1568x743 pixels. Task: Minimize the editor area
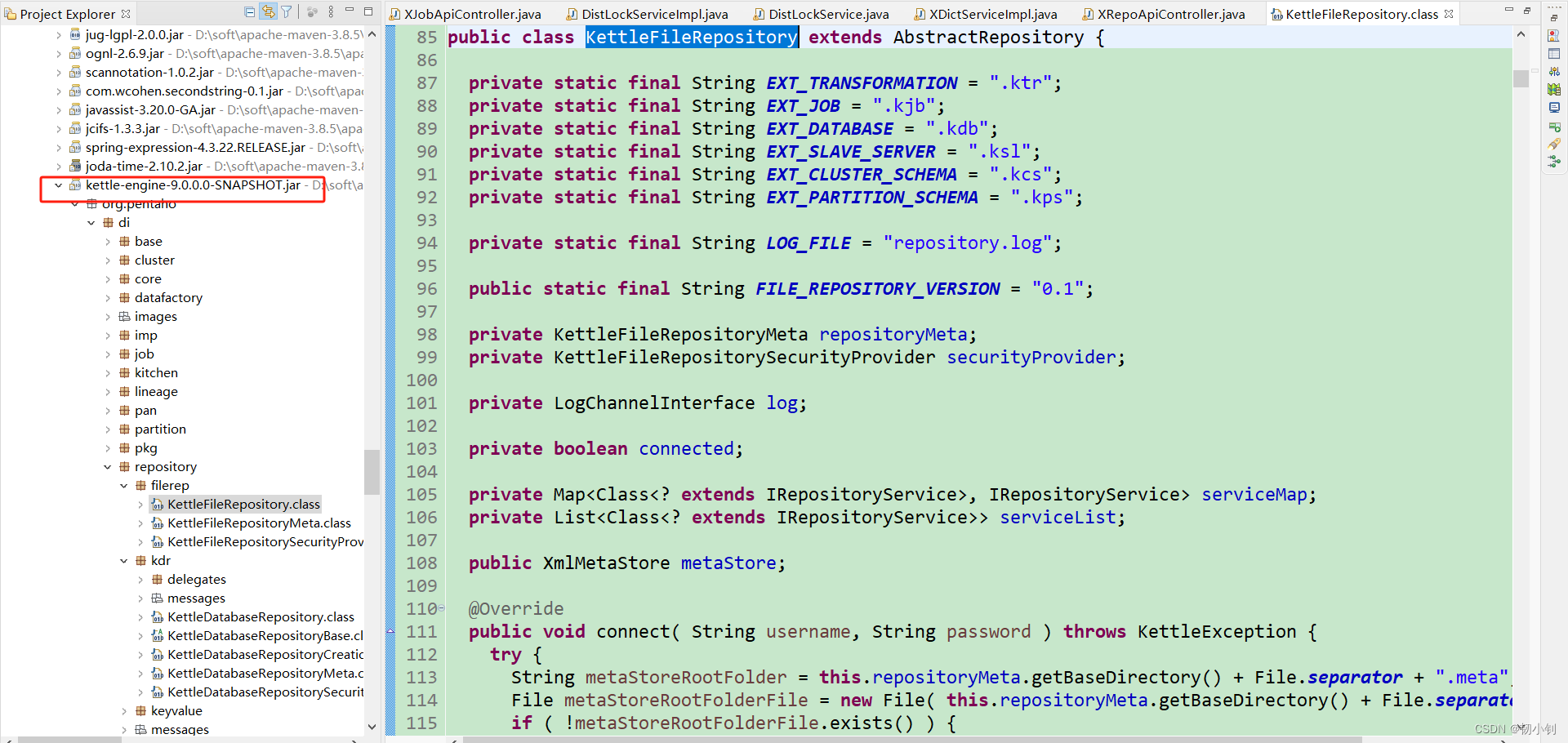pyautogui.click(x=1509, y=10)
